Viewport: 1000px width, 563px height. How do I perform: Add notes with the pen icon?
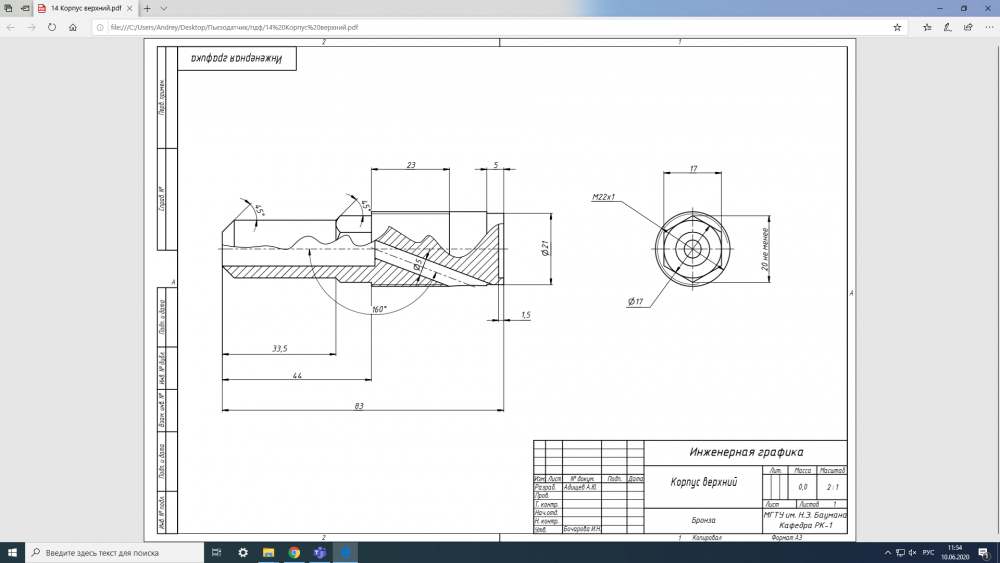coord(948,27)
